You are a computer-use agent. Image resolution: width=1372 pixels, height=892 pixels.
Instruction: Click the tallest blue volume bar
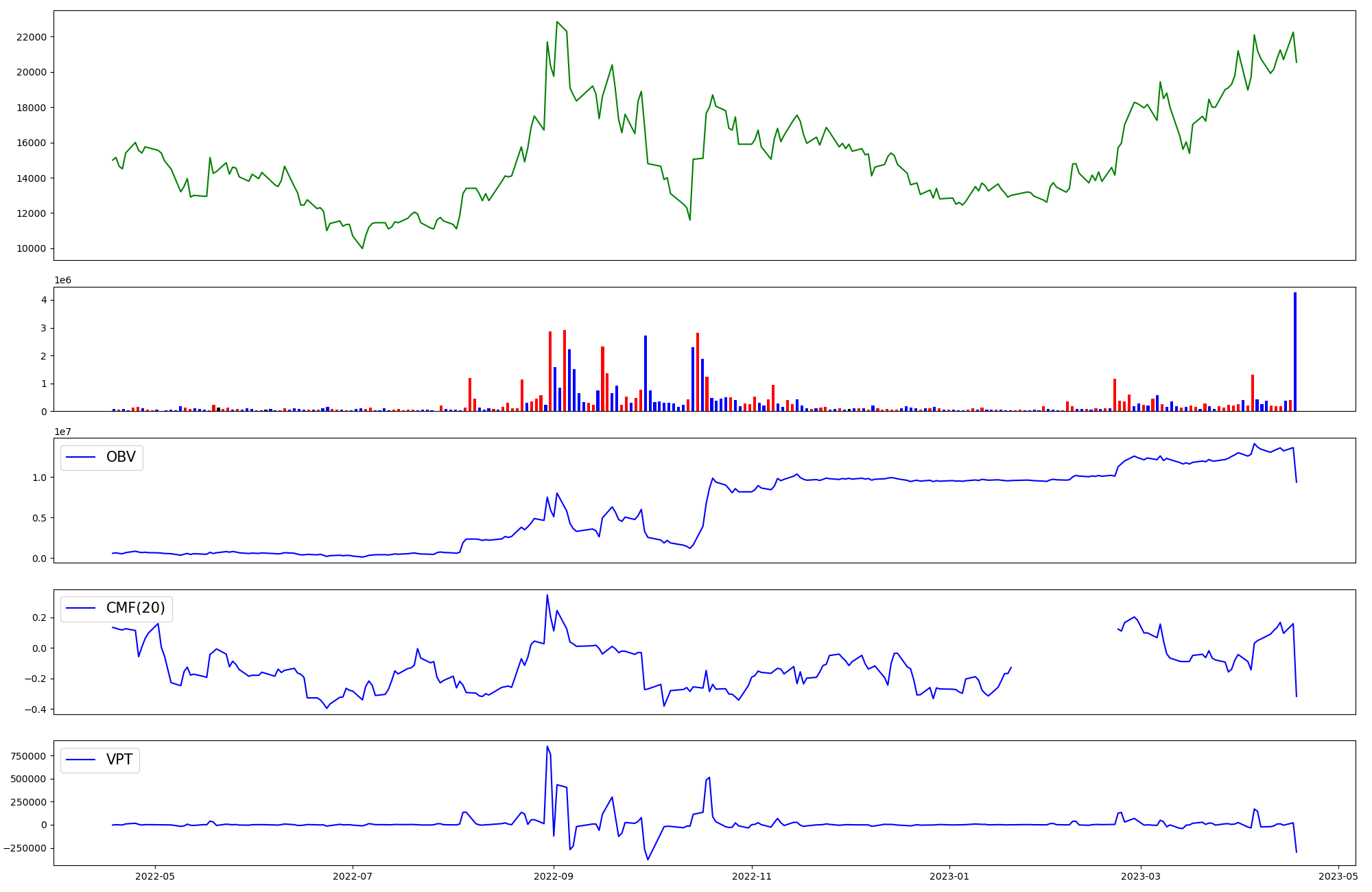tap(1295, 352)
